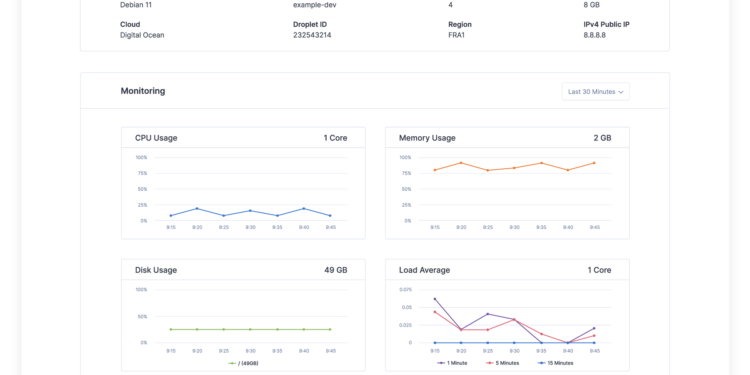The width and height of the screenshot is (750, 375).
Task: Toggle the 5 Minutes legend series
Action: pos(503,363)
